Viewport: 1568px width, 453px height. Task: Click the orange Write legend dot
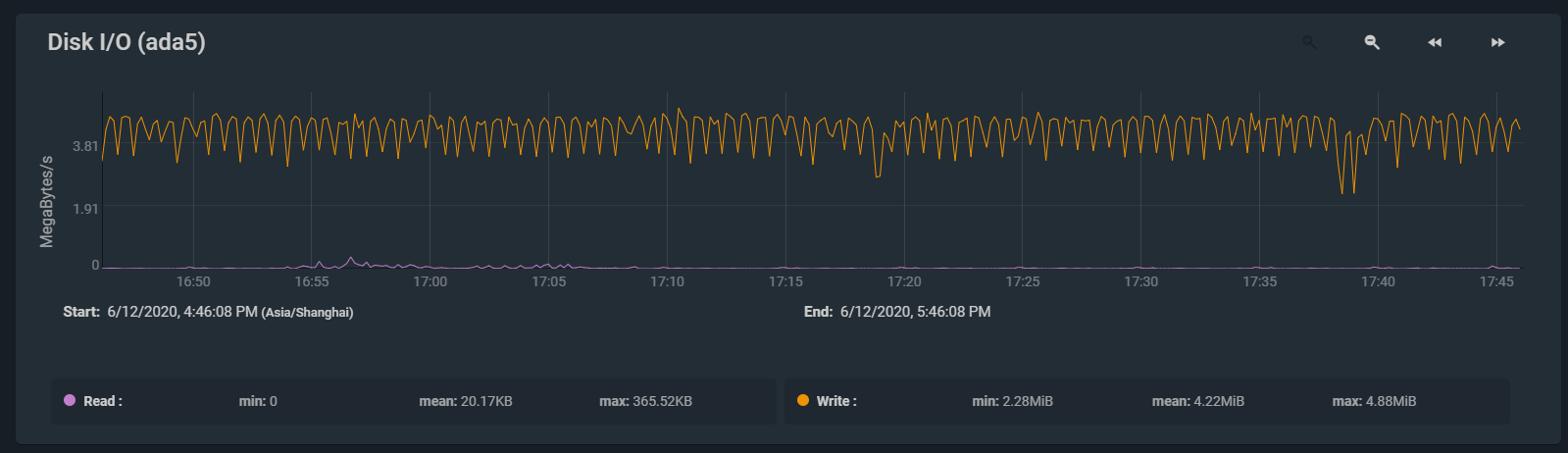803,400
